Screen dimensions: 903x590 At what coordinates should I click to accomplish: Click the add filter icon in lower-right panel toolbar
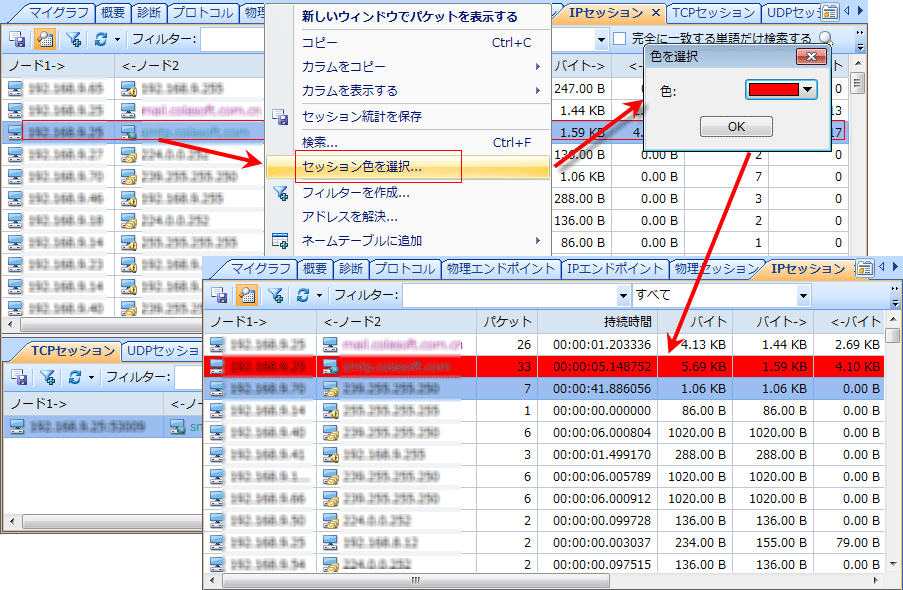[276, 296]
